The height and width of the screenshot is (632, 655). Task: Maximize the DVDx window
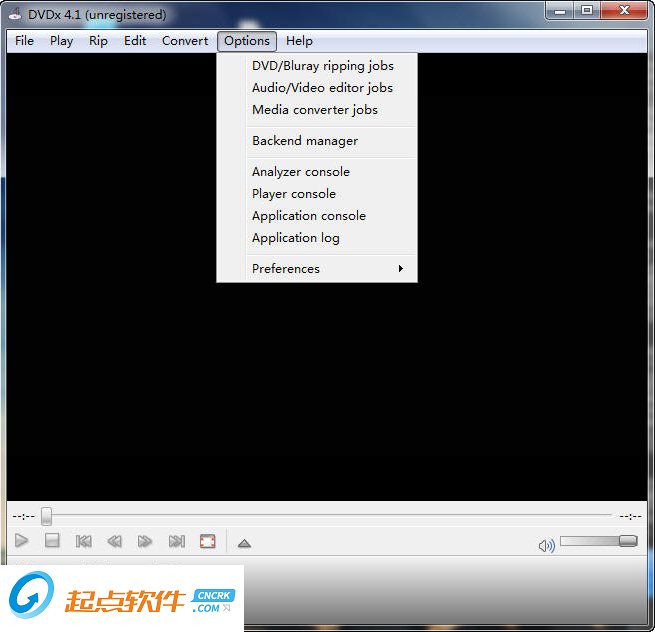587,10
